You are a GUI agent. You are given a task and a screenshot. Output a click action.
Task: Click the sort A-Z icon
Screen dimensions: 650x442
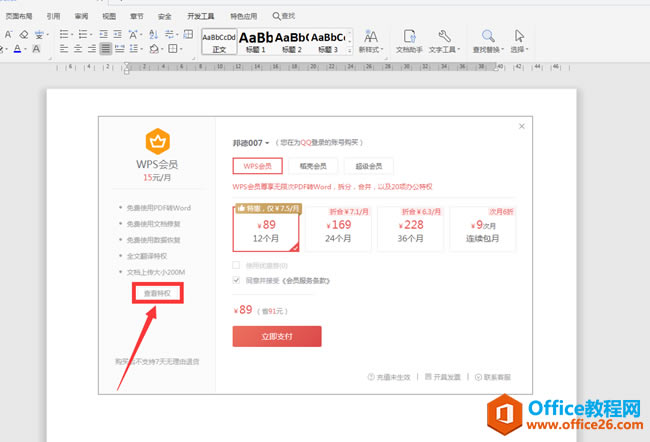[x=153, y=34]
